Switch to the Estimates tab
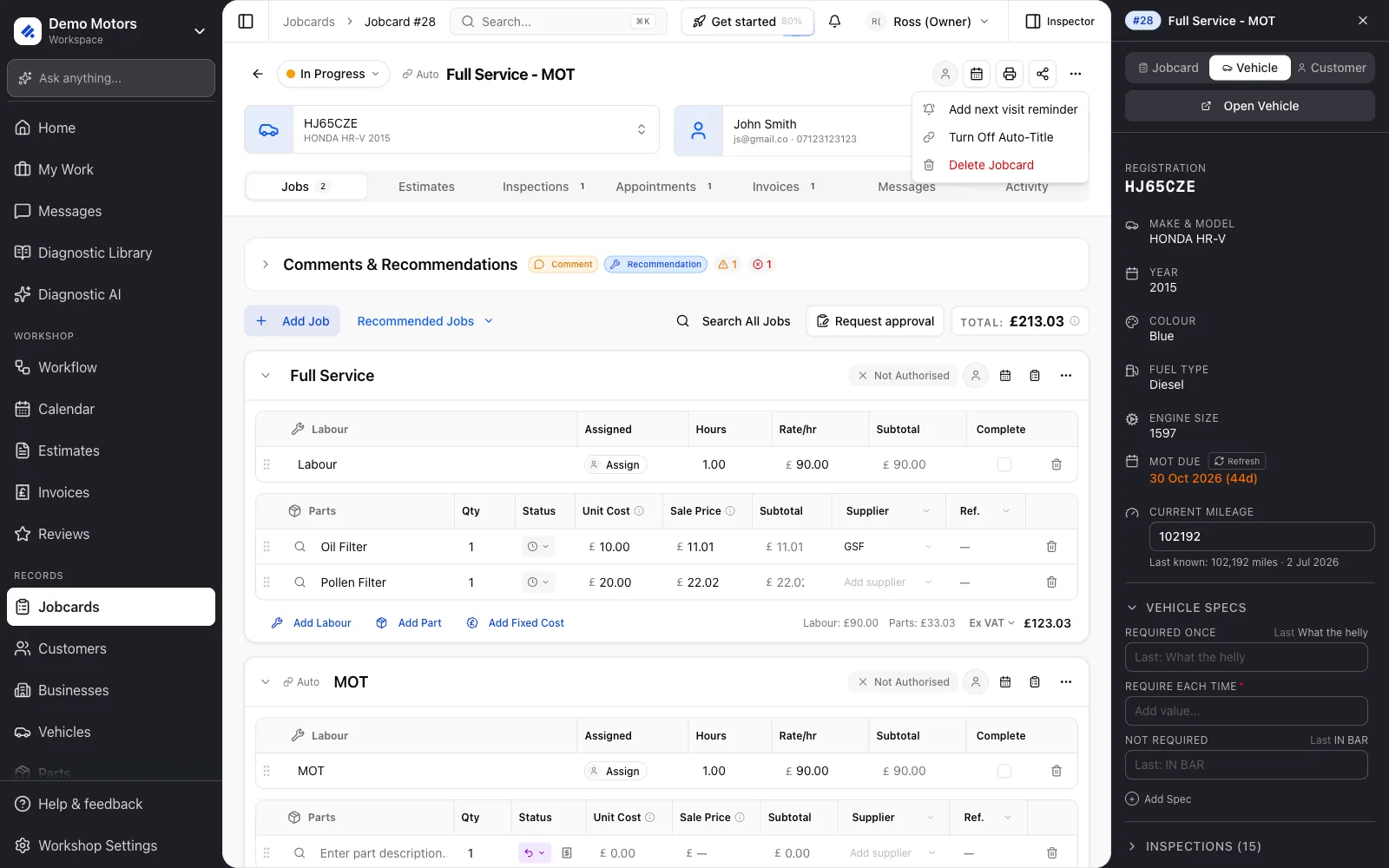The image size is (1389, 868). (426, 187)
